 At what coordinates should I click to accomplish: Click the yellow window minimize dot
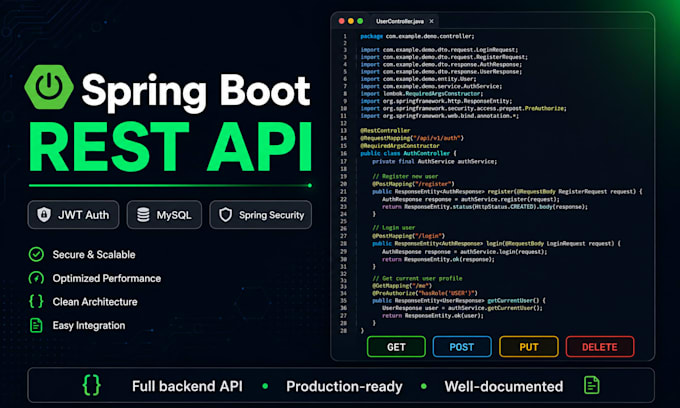[x=351, y=21]
